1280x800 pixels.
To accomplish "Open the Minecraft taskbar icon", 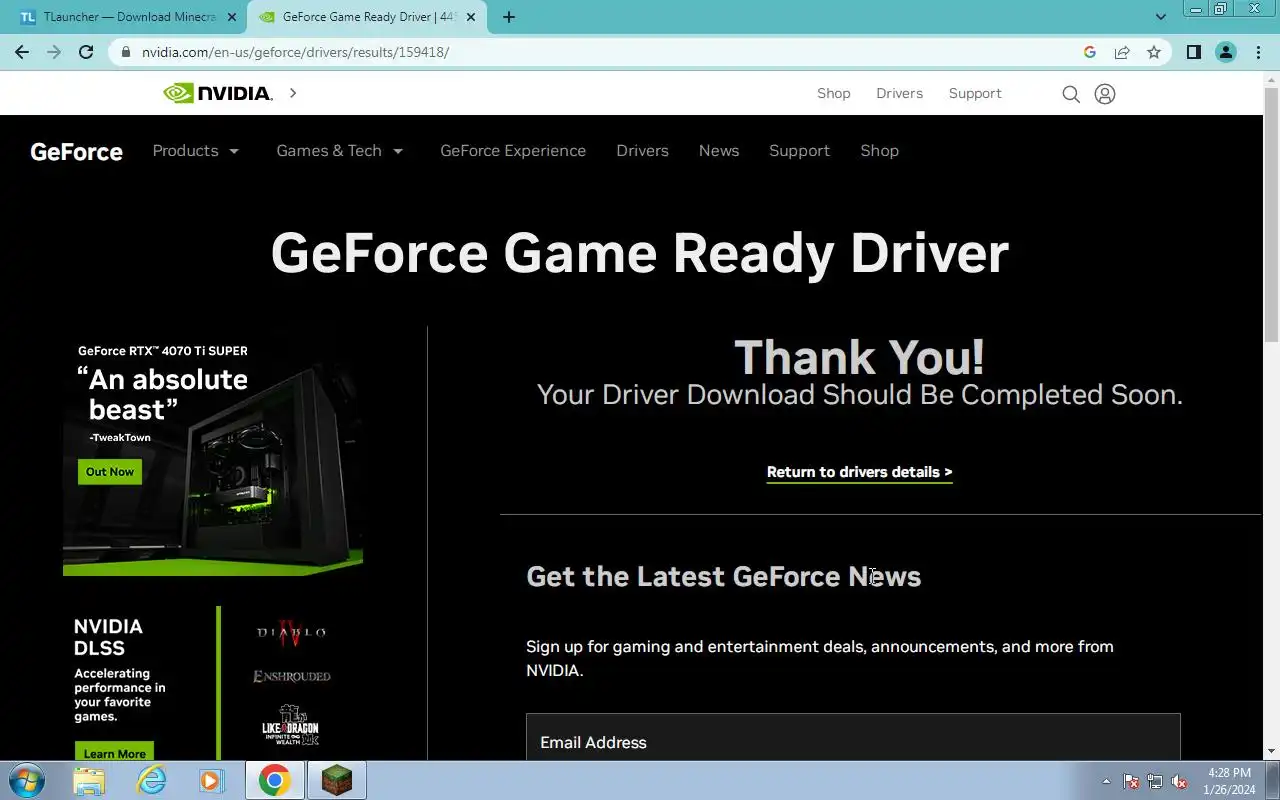I will pos(336,780).
